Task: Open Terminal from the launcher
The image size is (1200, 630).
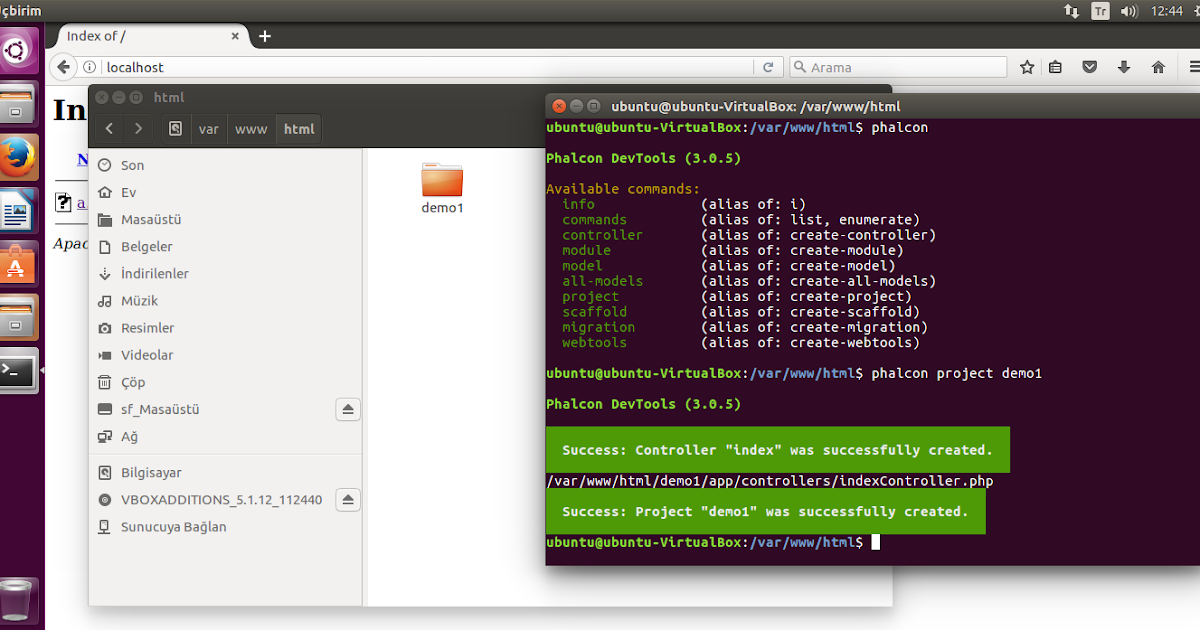Action: click(x=19, y=371)
